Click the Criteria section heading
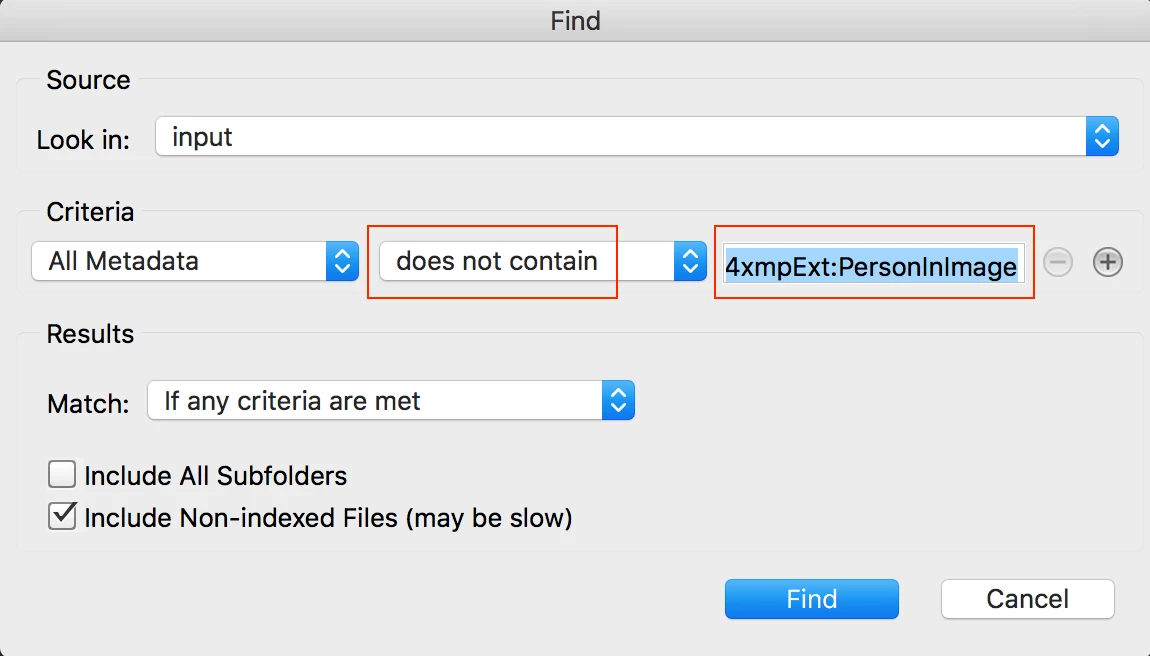This screenshot has height=656, width=1150. click(x=90, y=212)
